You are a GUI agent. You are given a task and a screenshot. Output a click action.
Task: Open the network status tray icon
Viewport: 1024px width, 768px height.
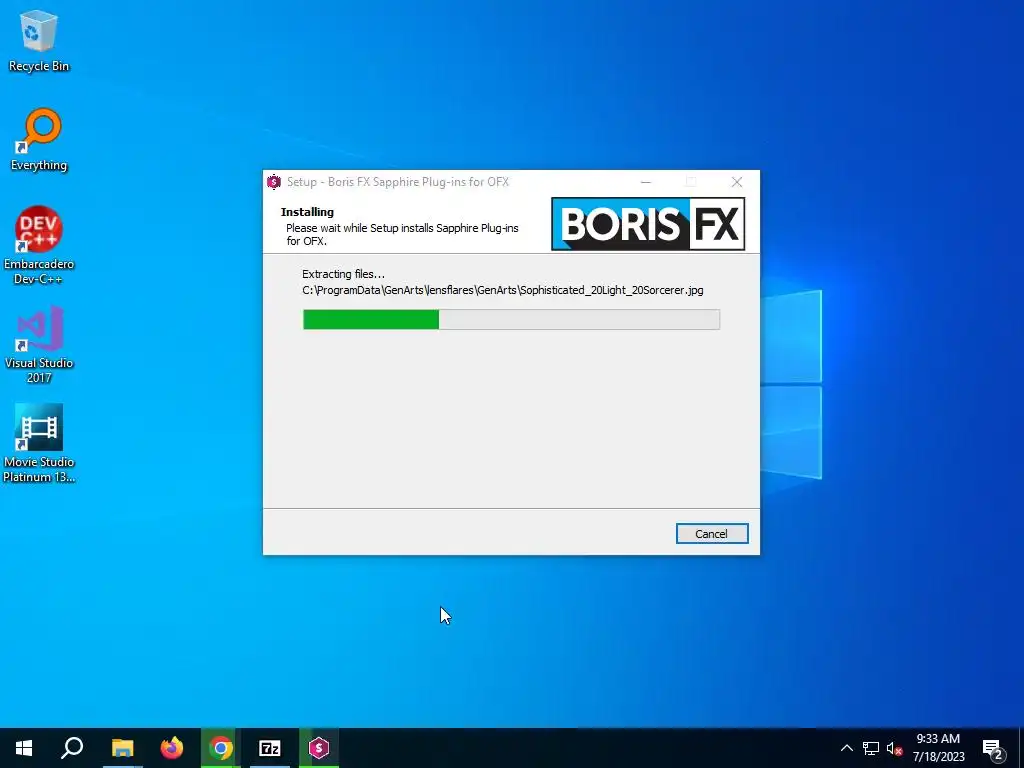(871, 748)
